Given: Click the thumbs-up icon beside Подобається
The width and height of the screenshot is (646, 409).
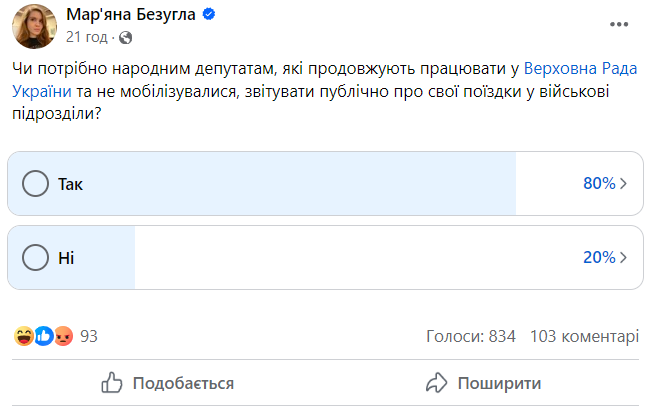Looking at the screenshot, I should click(x=113, y=383).
